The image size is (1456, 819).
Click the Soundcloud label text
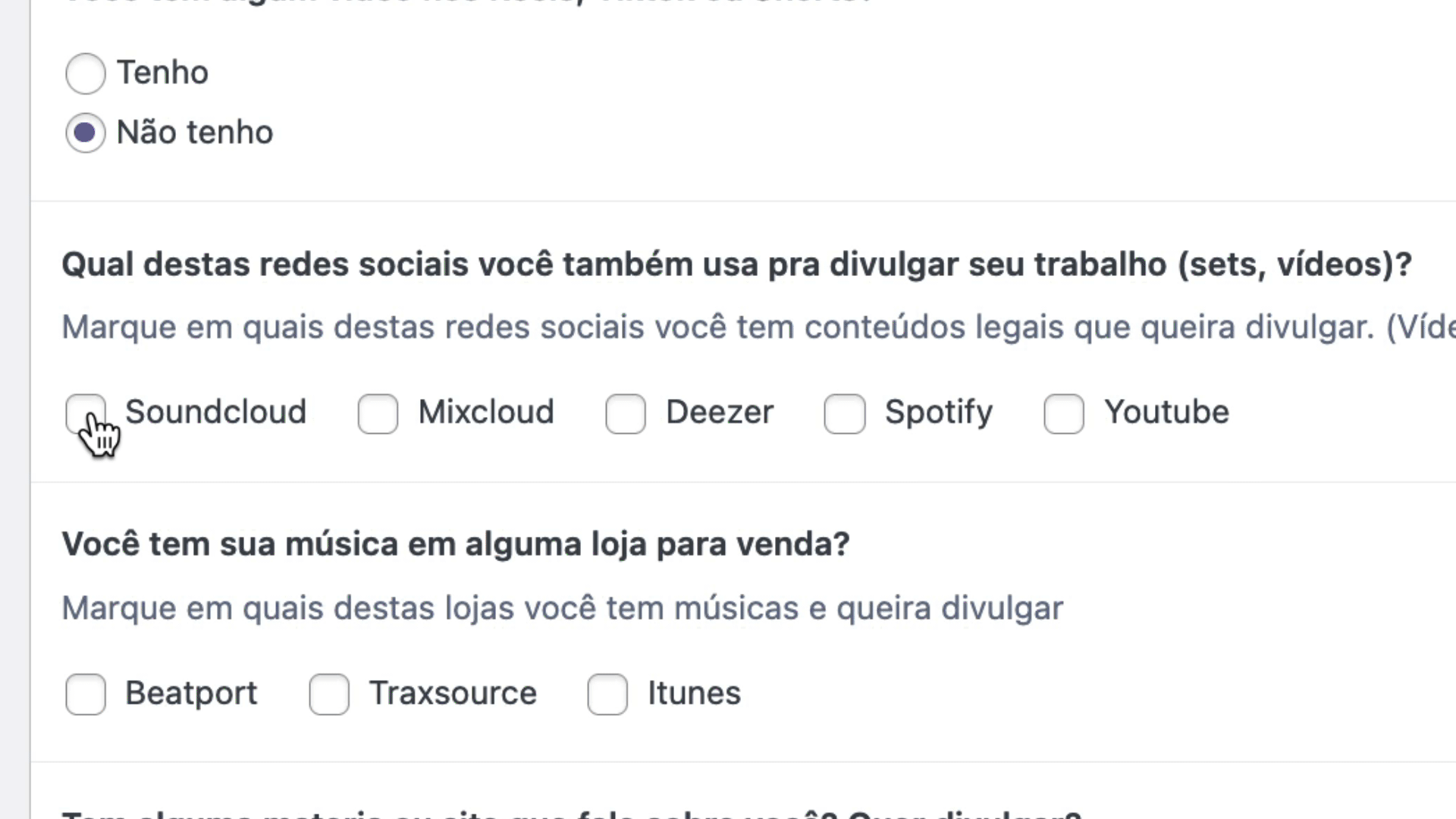point(215,413)
